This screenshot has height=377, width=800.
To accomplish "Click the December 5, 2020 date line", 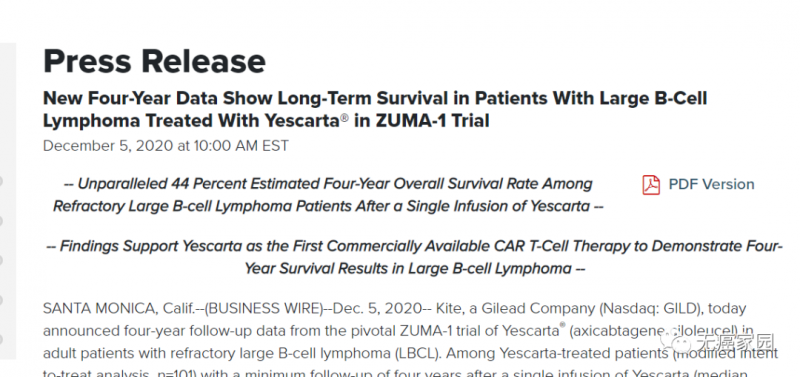I will point(166,146).
